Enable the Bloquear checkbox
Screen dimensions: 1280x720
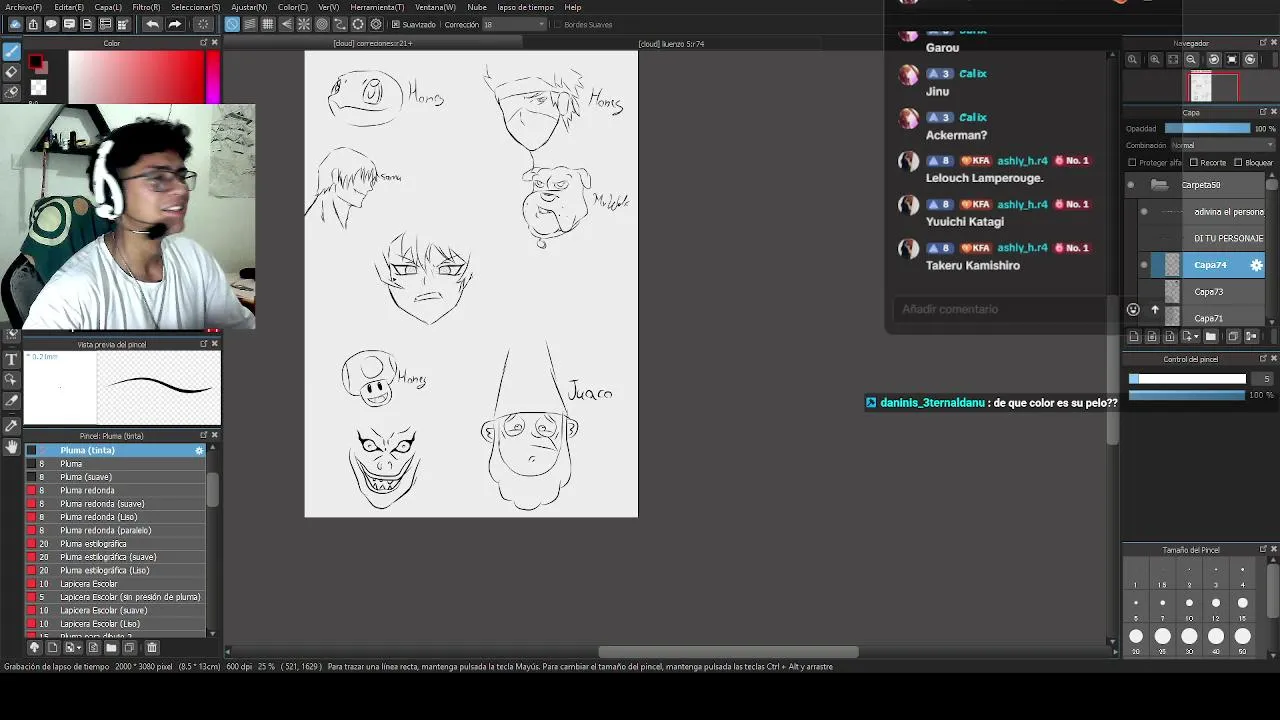click(x=1238, y=163)
